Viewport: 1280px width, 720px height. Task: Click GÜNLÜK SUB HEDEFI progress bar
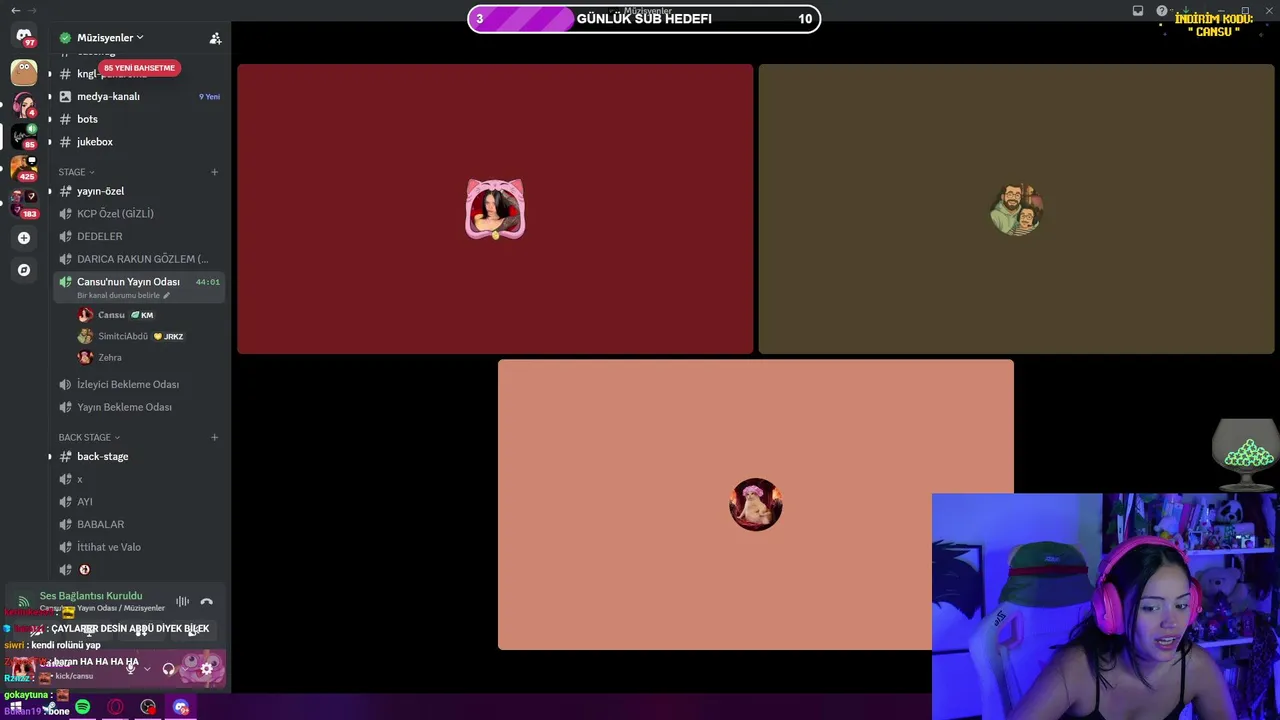click(644, 19)
